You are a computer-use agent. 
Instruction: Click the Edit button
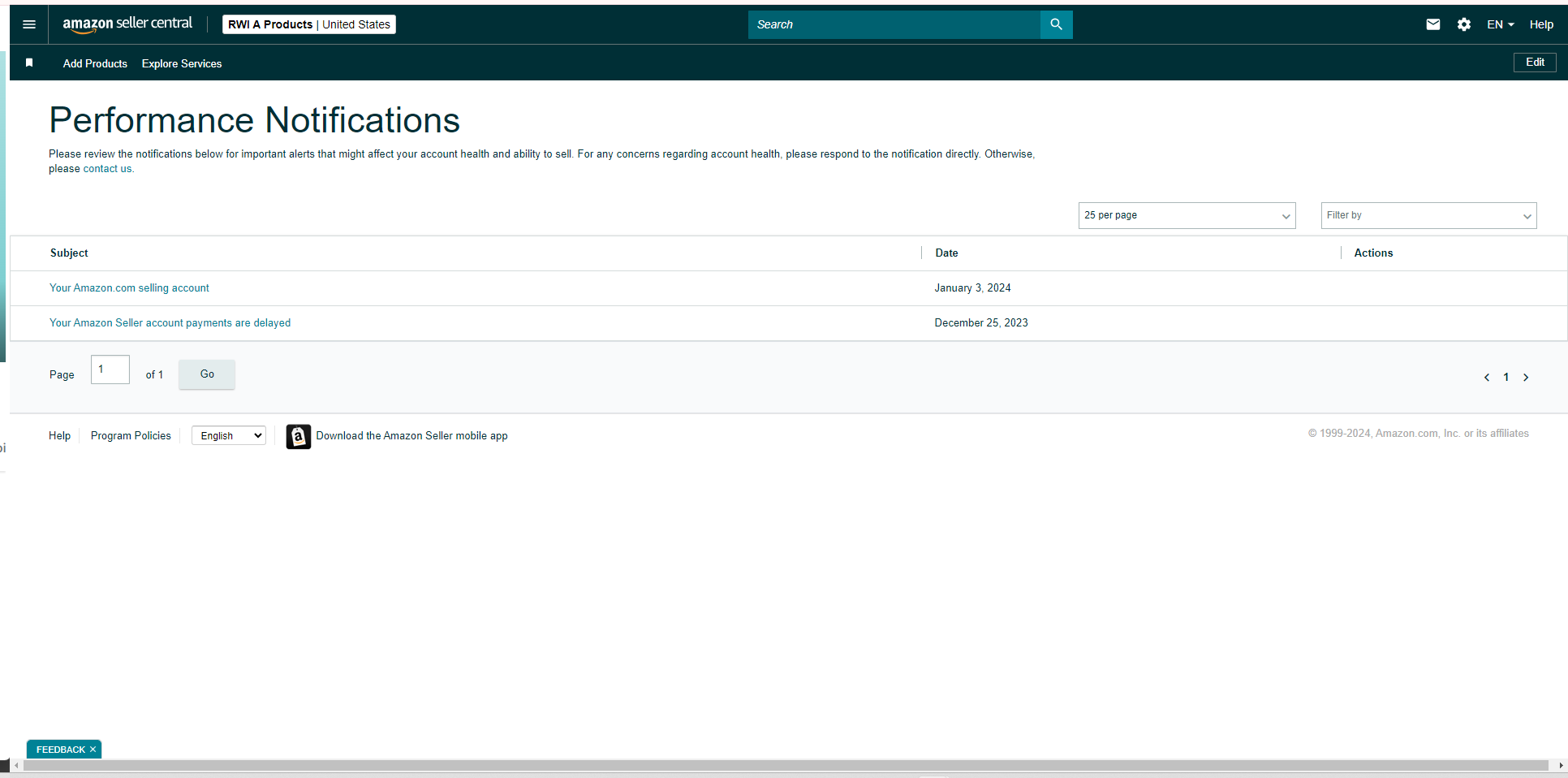[1535, 63]
